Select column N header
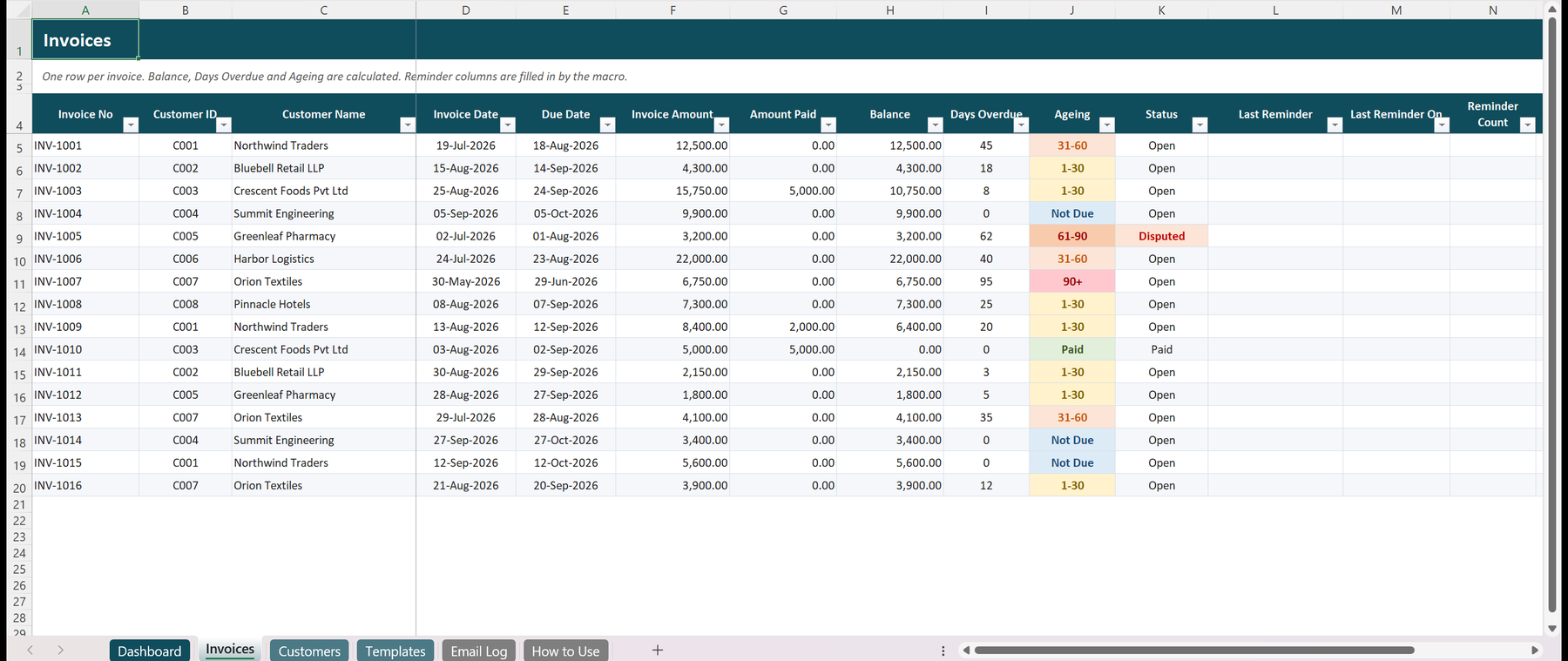This screenshot has width=1568, height=661. click(1493, 10)
